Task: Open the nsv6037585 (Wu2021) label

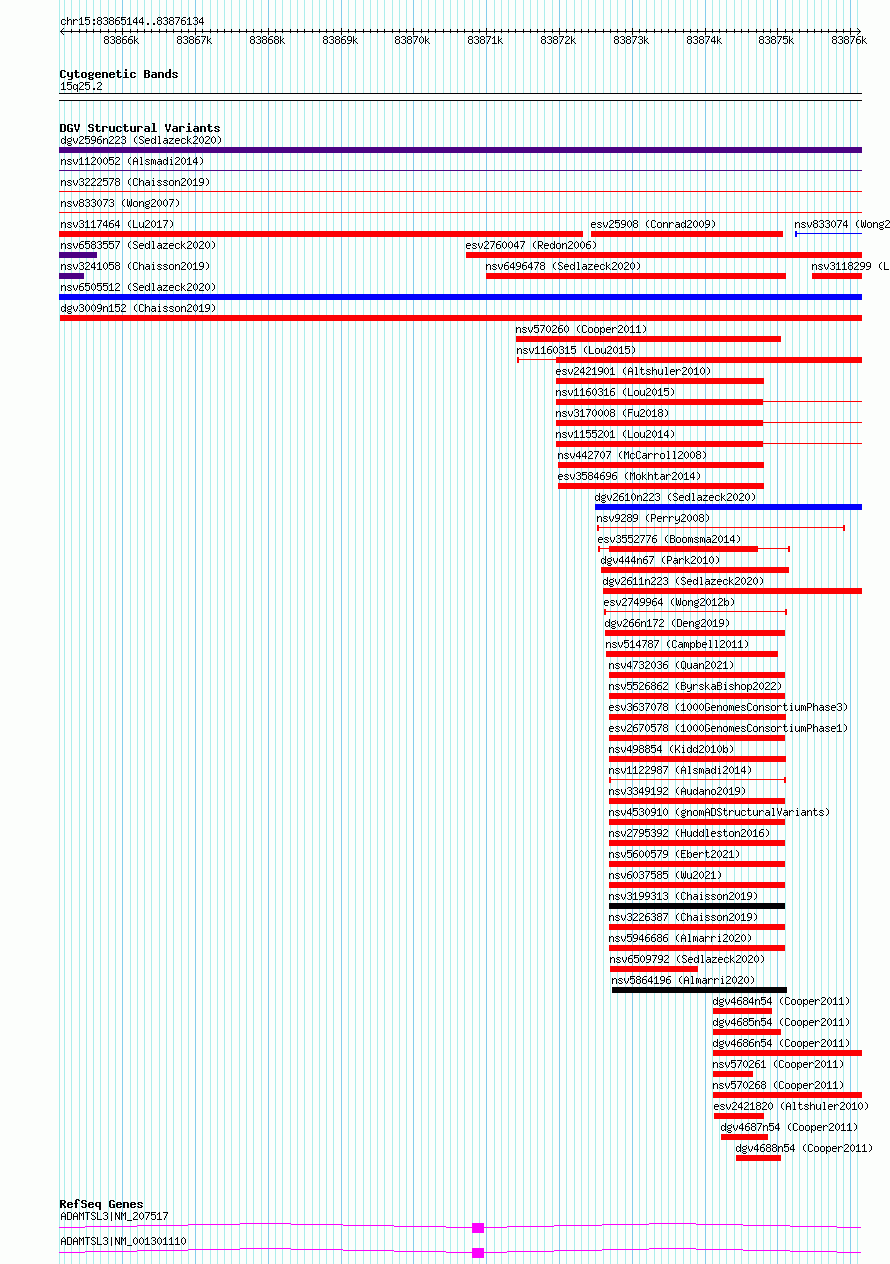Action: pyautogui.click(x=665, y=876)
